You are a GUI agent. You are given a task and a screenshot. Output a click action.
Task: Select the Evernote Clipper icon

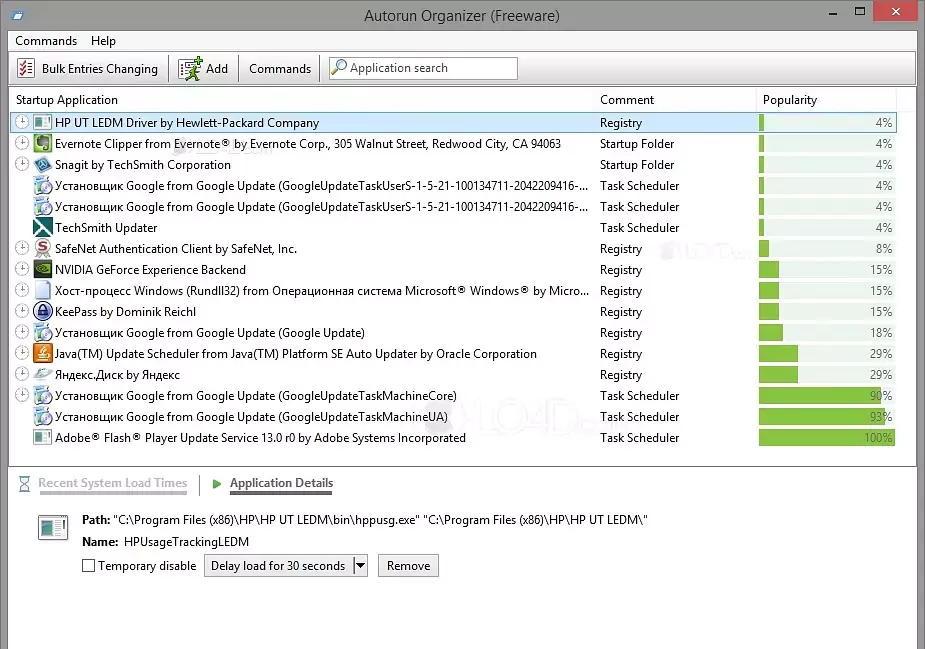(41, 143)
